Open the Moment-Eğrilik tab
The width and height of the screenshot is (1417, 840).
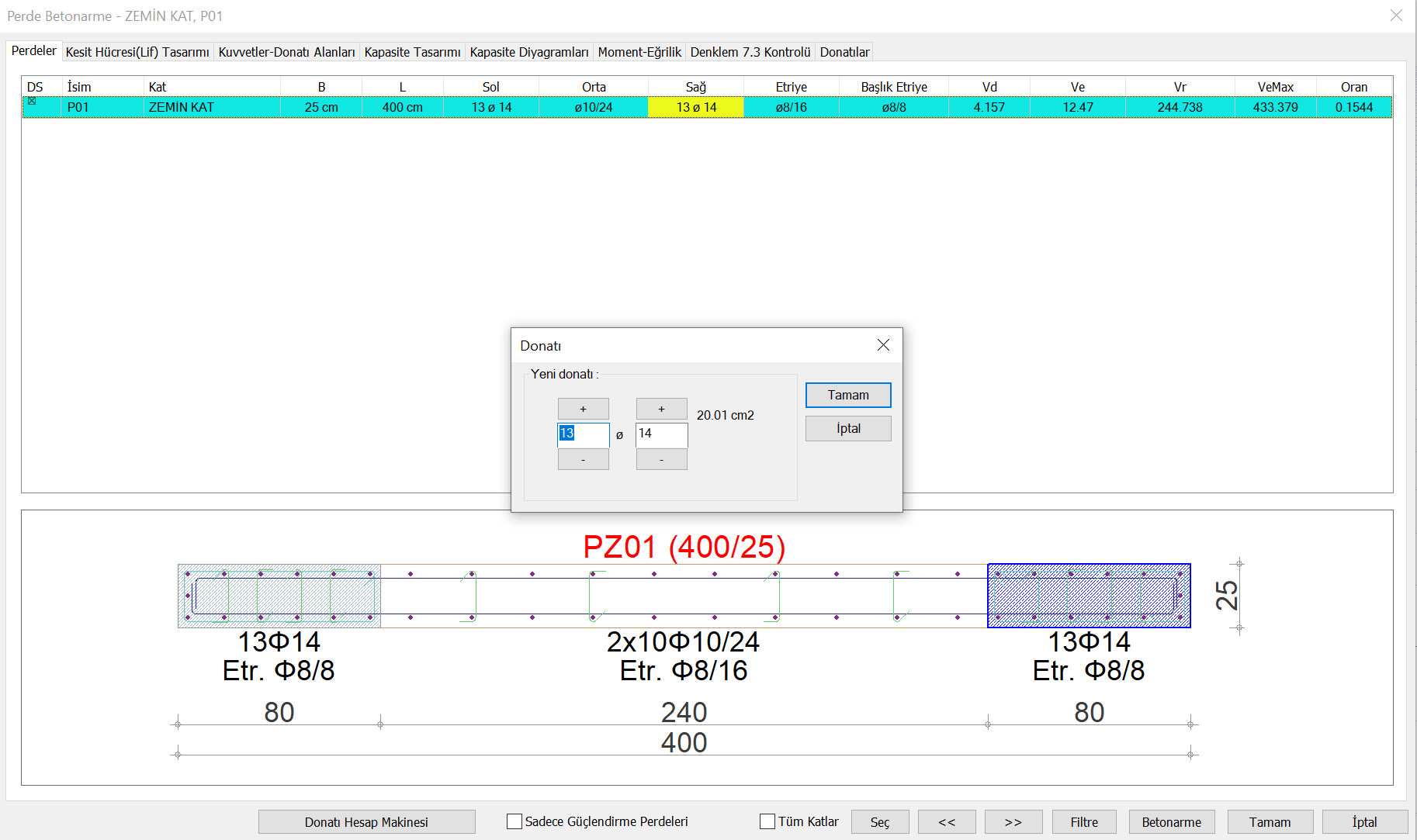[639, 52]
